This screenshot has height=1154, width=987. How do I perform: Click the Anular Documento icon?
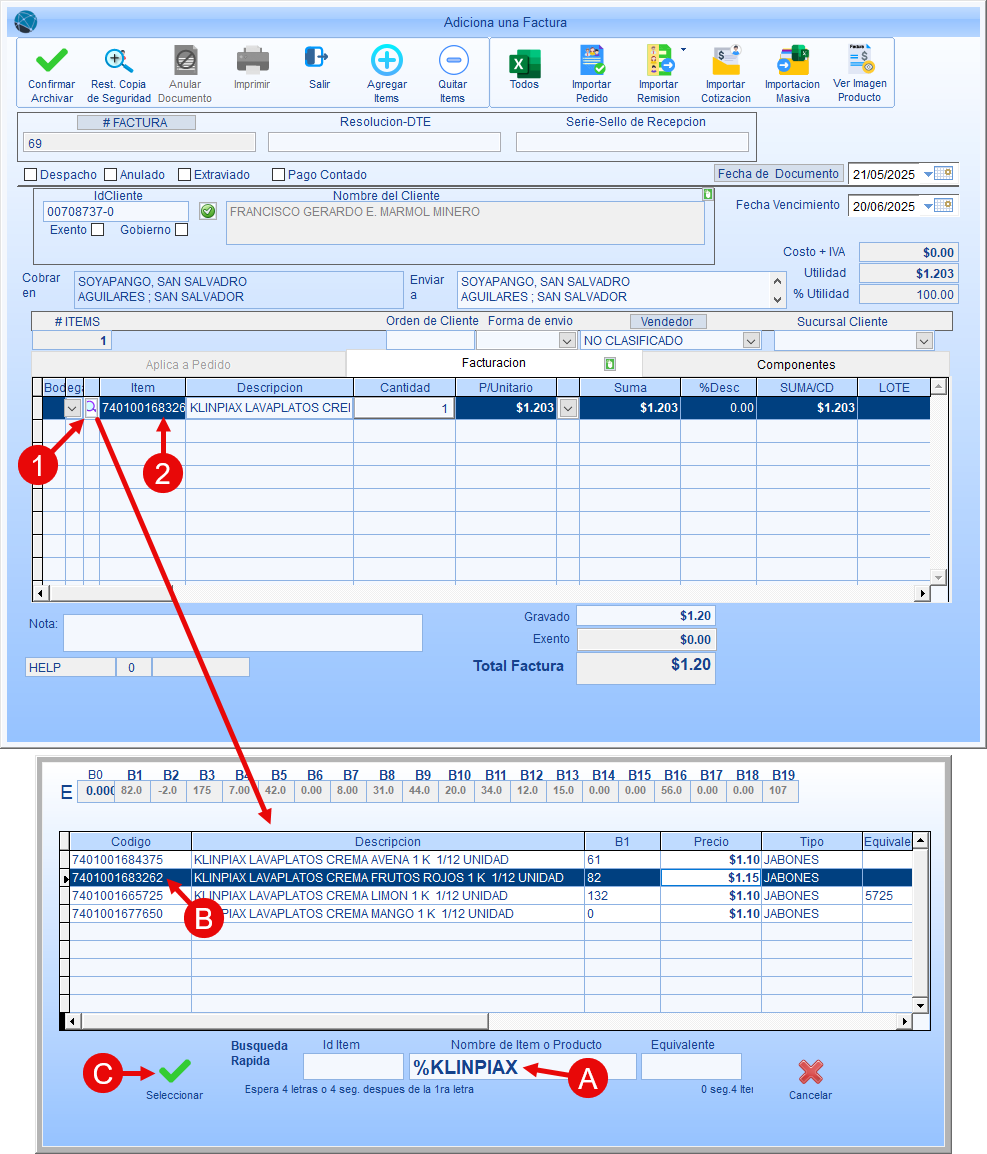(x=185, y=60)
